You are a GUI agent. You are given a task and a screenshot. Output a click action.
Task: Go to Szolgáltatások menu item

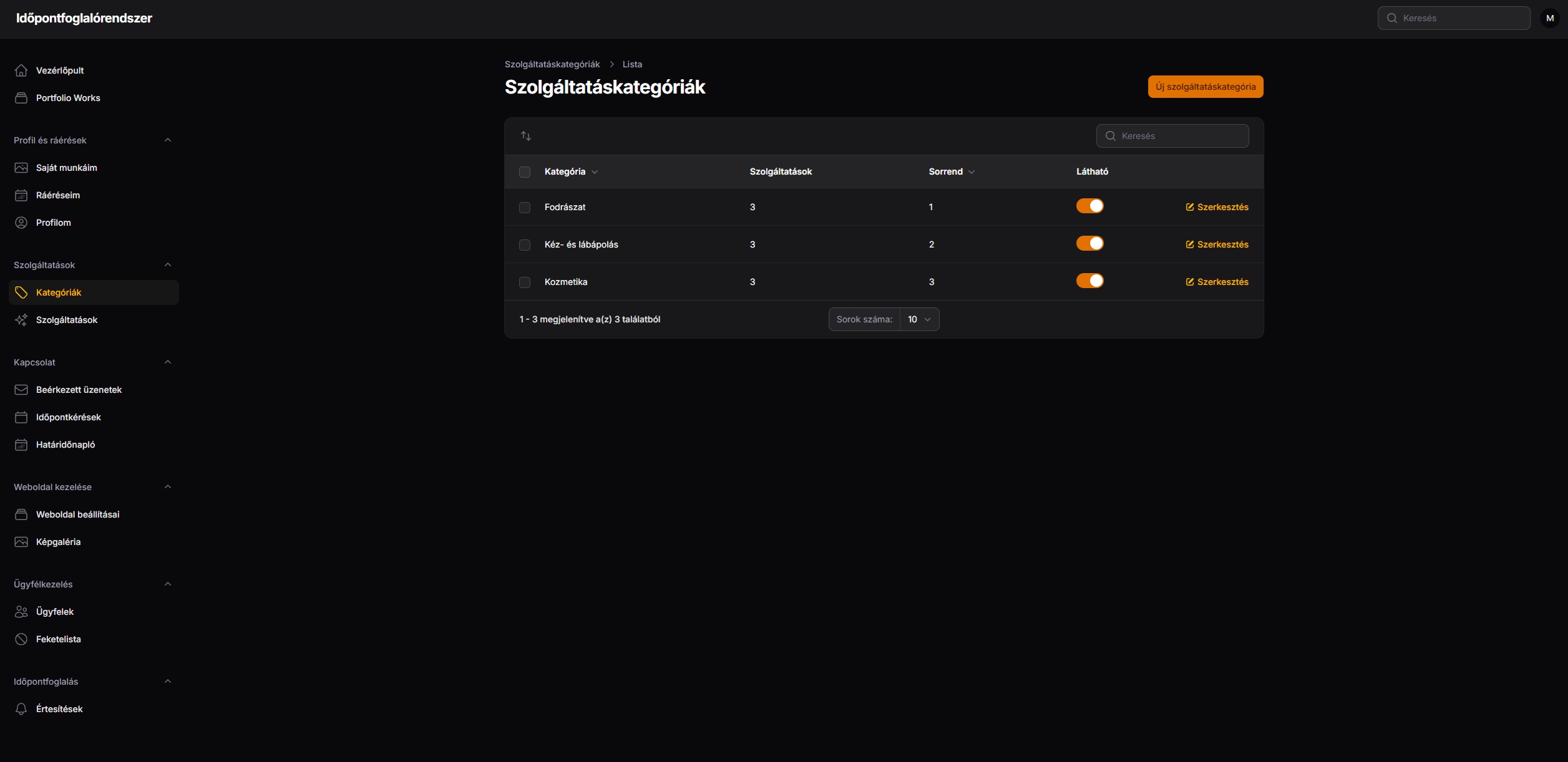[94, 320]
